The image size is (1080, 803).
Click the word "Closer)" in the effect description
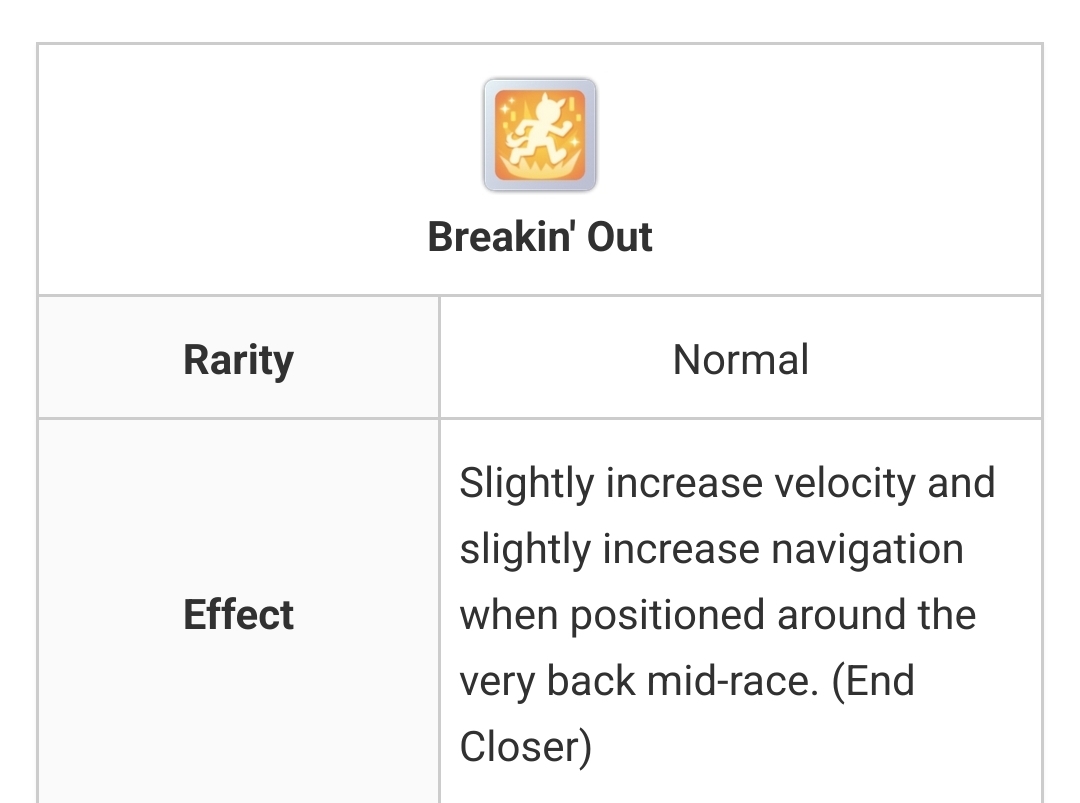click(526, 747)
